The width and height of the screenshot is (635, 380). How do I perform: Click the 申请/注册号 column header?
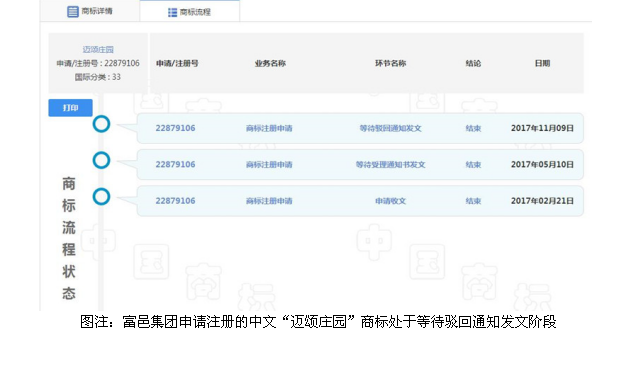click(x=177, y=63)
